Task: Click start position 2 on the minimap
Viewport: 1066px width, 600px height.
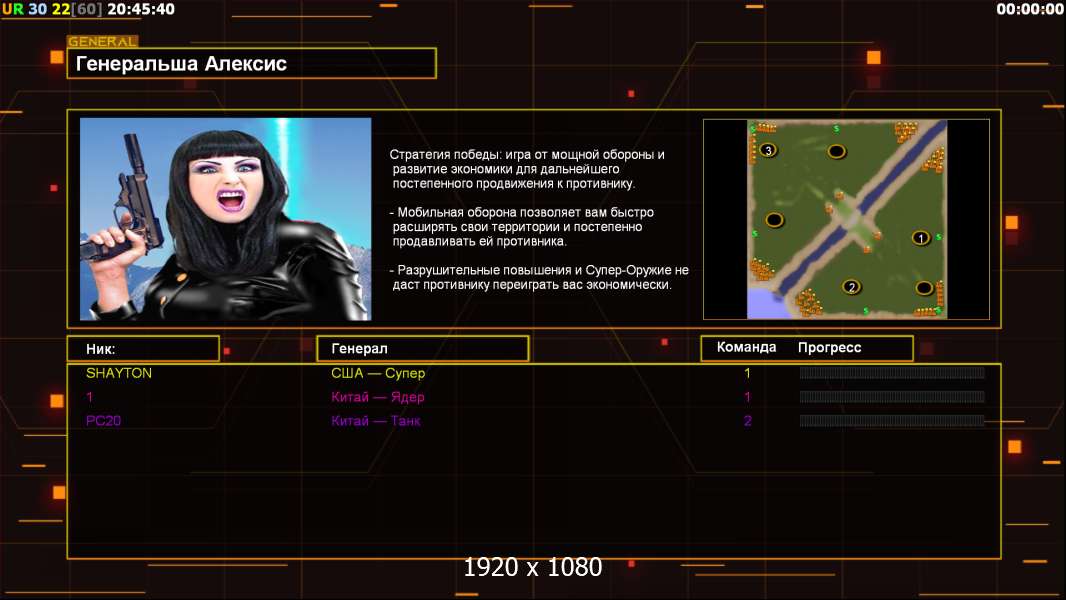Action: [x=851, y=287]
